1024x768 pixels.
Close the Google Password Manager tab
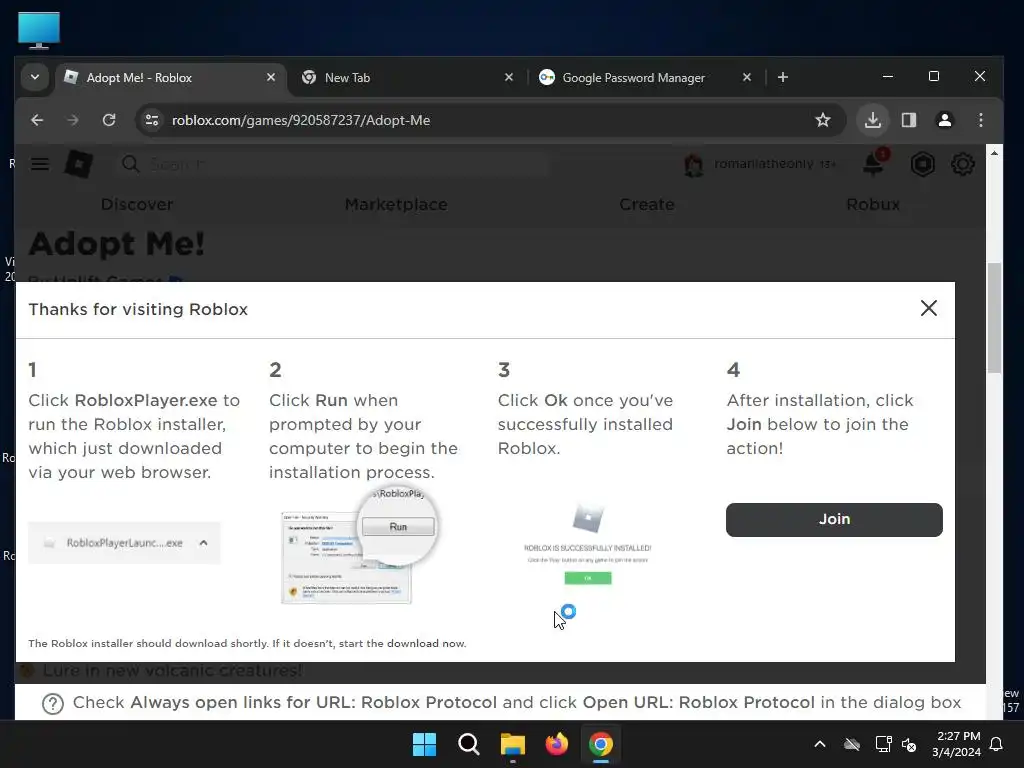747,78
